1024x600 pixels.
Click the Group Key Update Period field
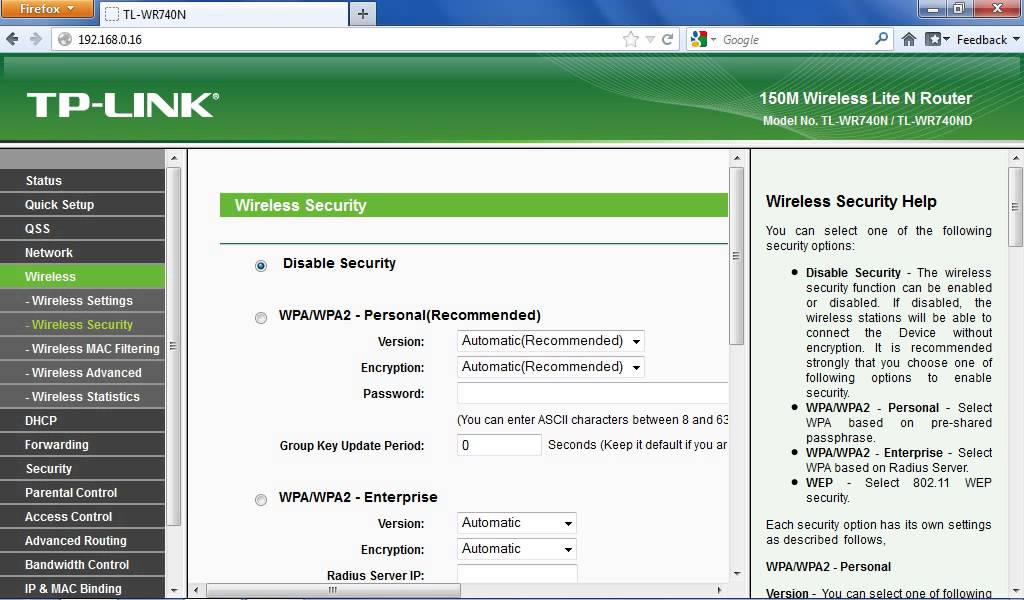click(499, 445)
